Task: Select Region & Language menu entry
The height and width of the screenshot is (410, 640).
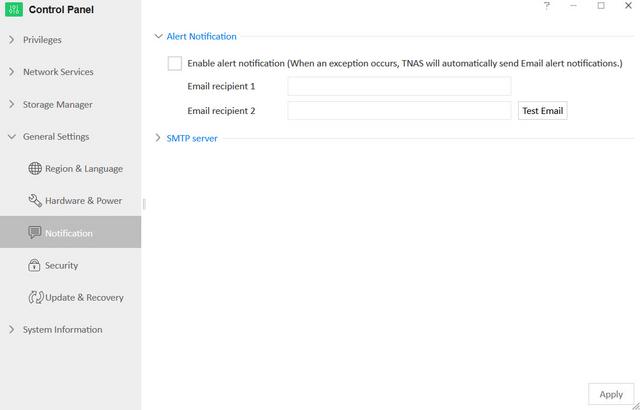Action: (71, 168)
